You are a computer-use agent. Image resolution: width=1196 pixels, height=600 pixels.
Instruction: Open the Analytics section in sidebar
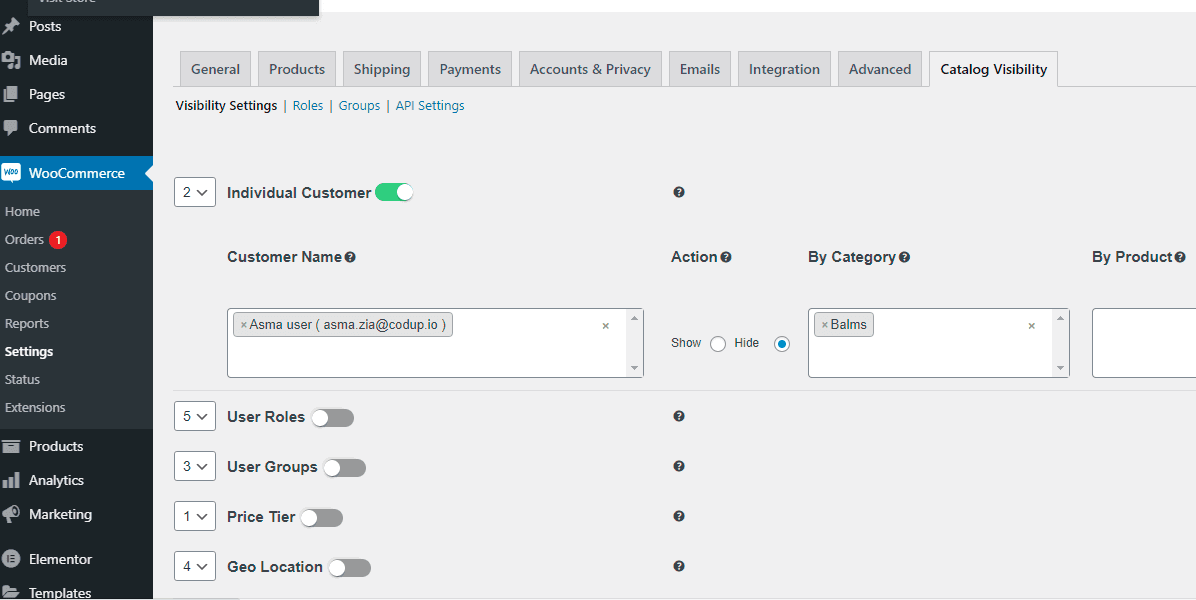(x=55, y=480)
